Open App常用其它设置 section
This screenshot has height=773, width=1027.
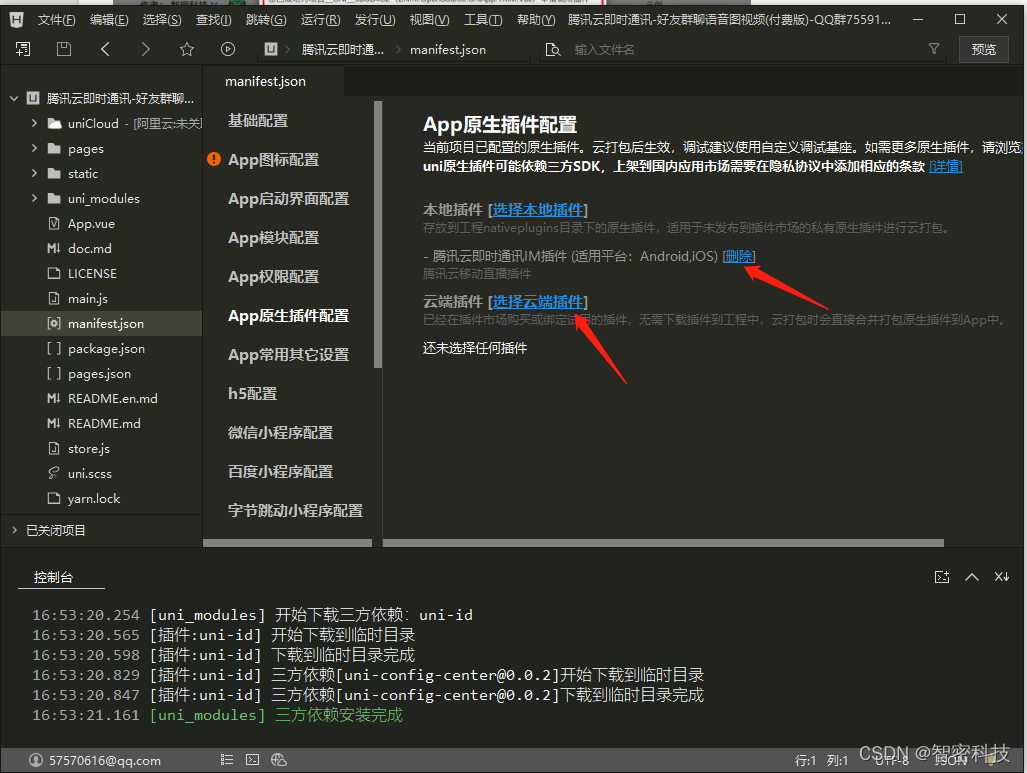tap(288, 354)
